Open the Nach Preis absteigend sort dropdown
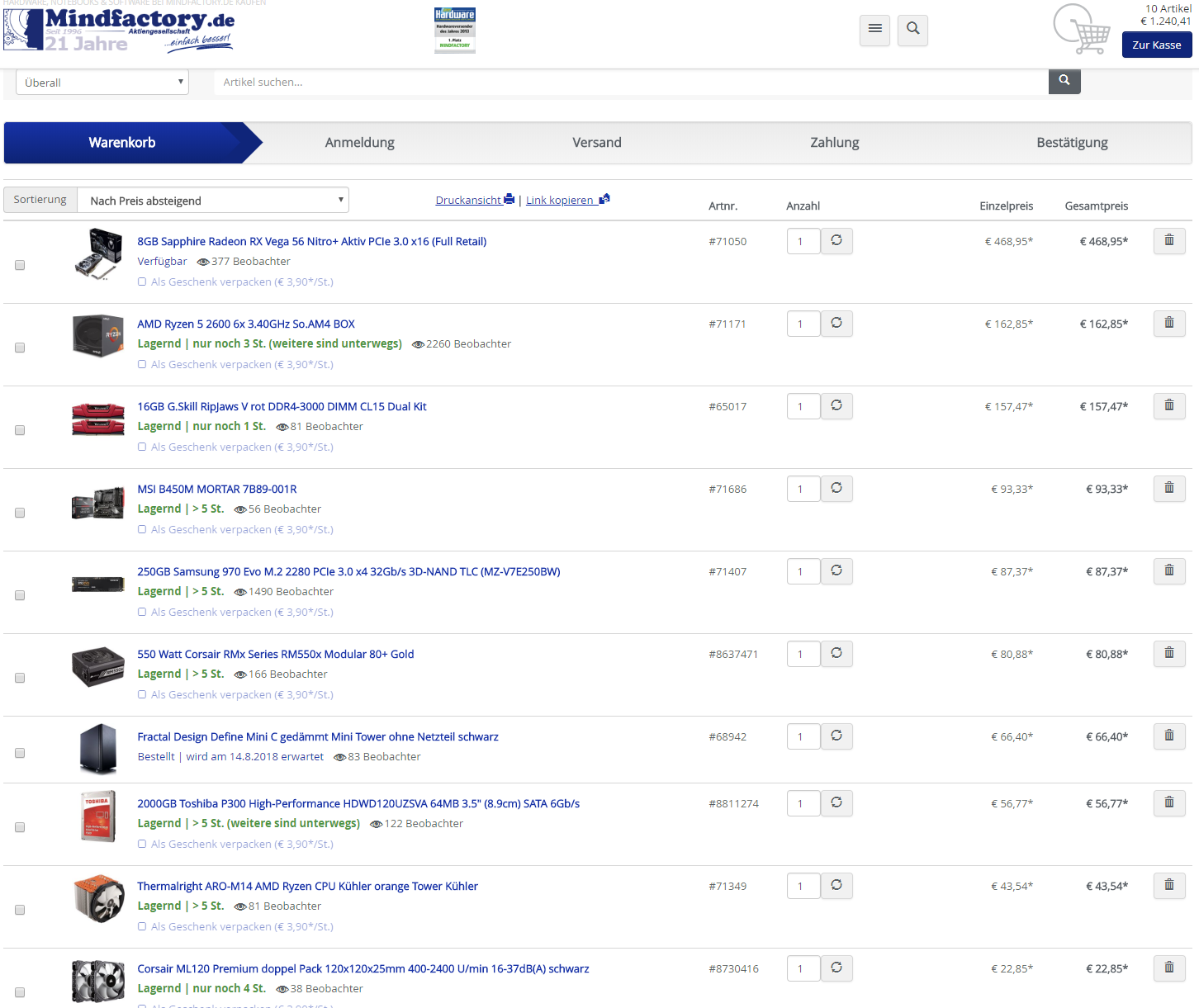The height and width of the screenshot is (1008, 1199). point(213,200)
